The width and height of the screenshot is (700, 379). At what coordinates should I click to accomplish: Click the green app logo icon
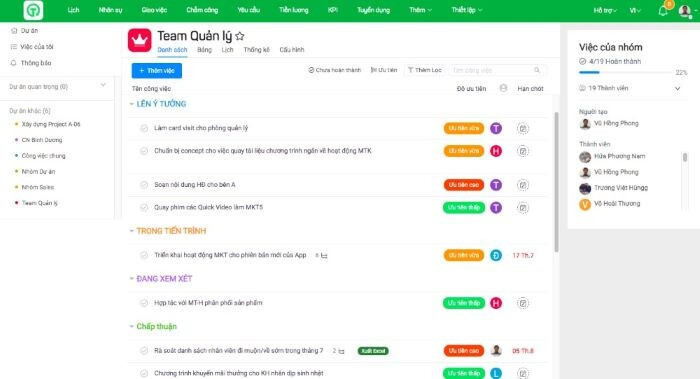point(33,10)
